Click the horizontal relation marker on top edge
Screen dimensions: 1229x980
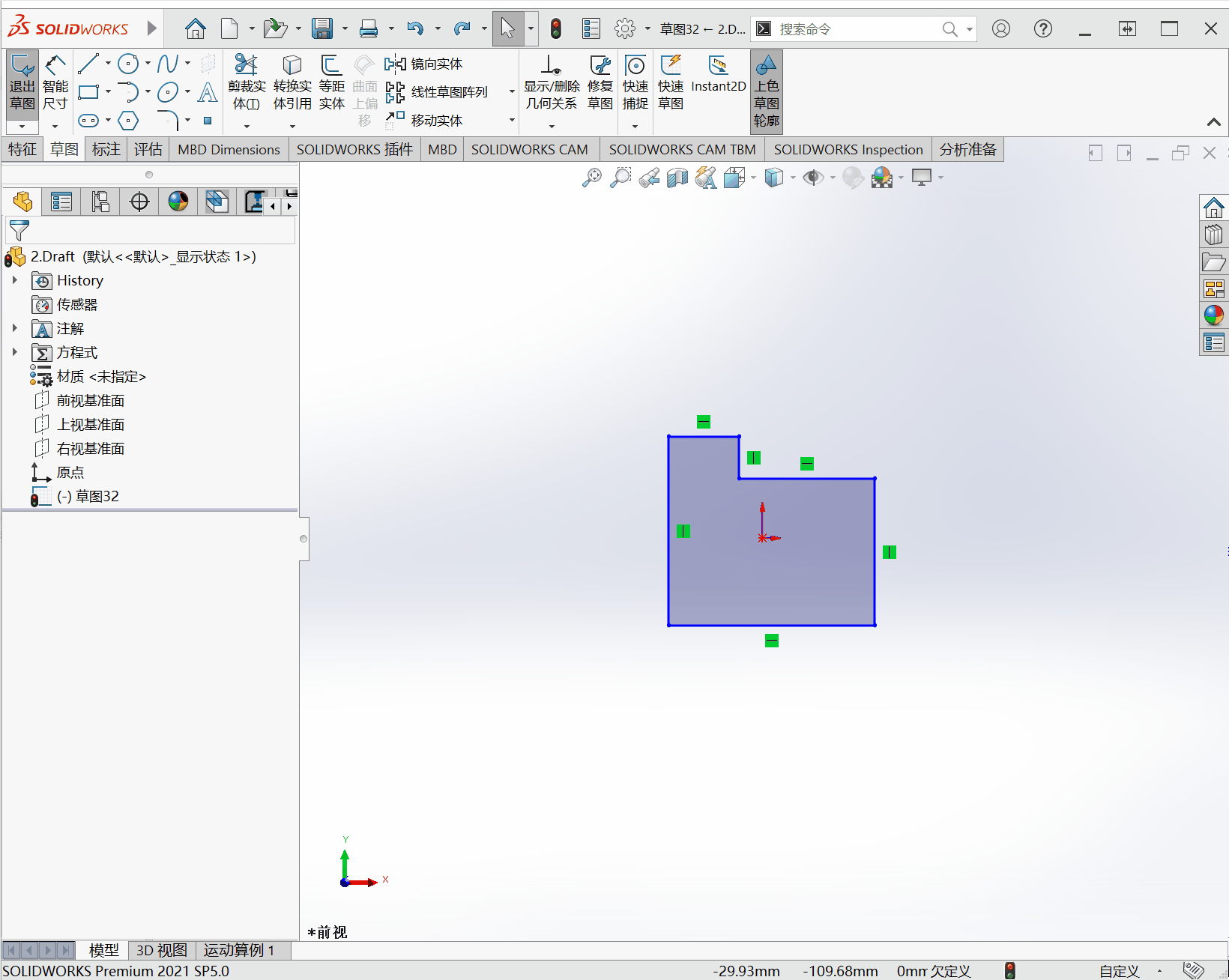[704, 422]
